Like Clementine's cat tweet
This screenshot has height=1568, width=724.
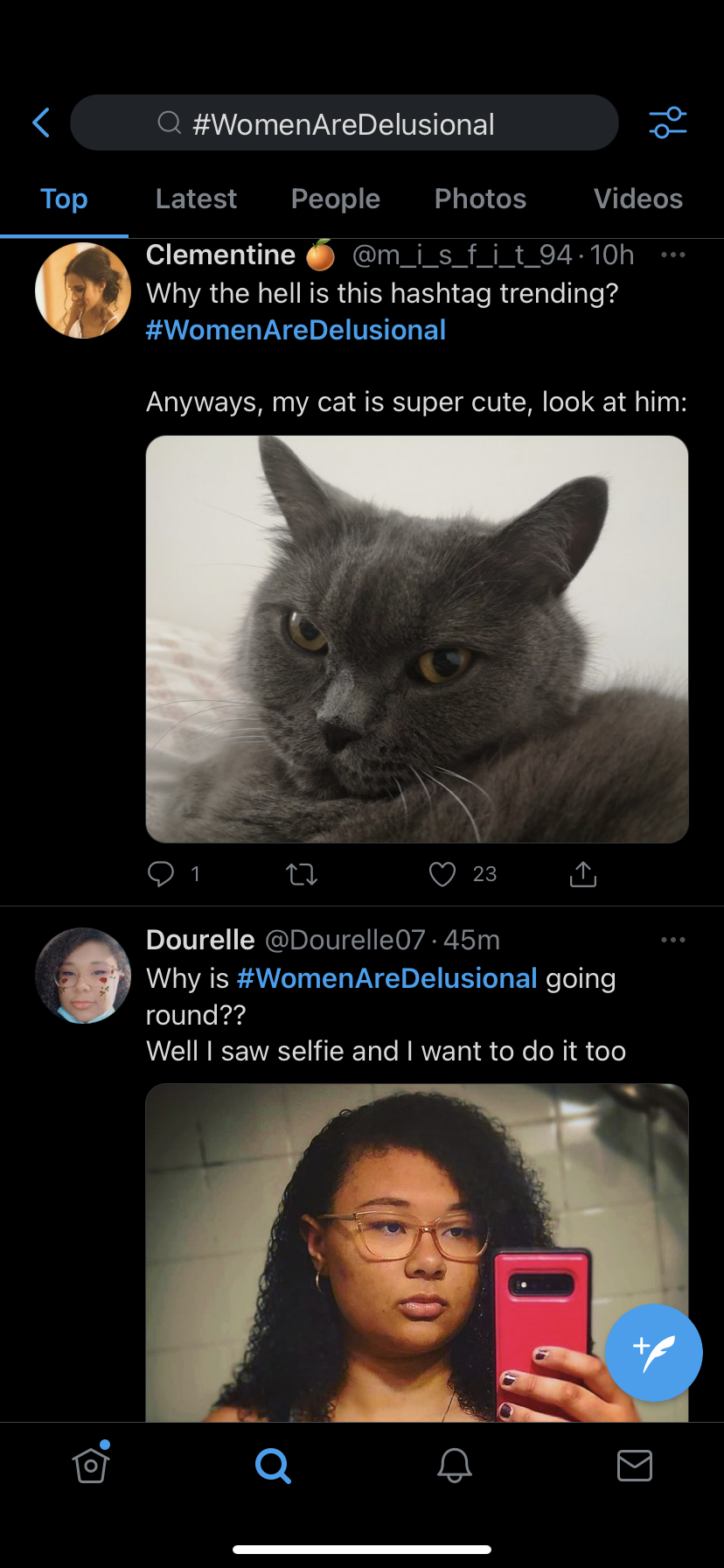coord(442,873)
